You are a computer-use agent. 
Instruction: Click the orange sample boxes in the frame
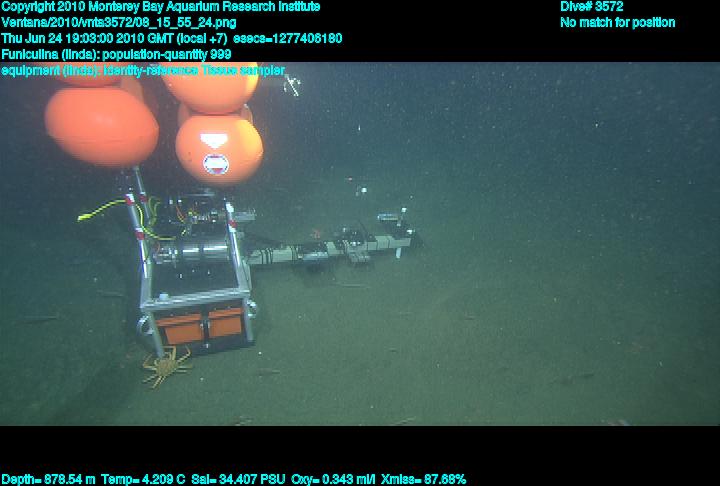coord(200,326)
